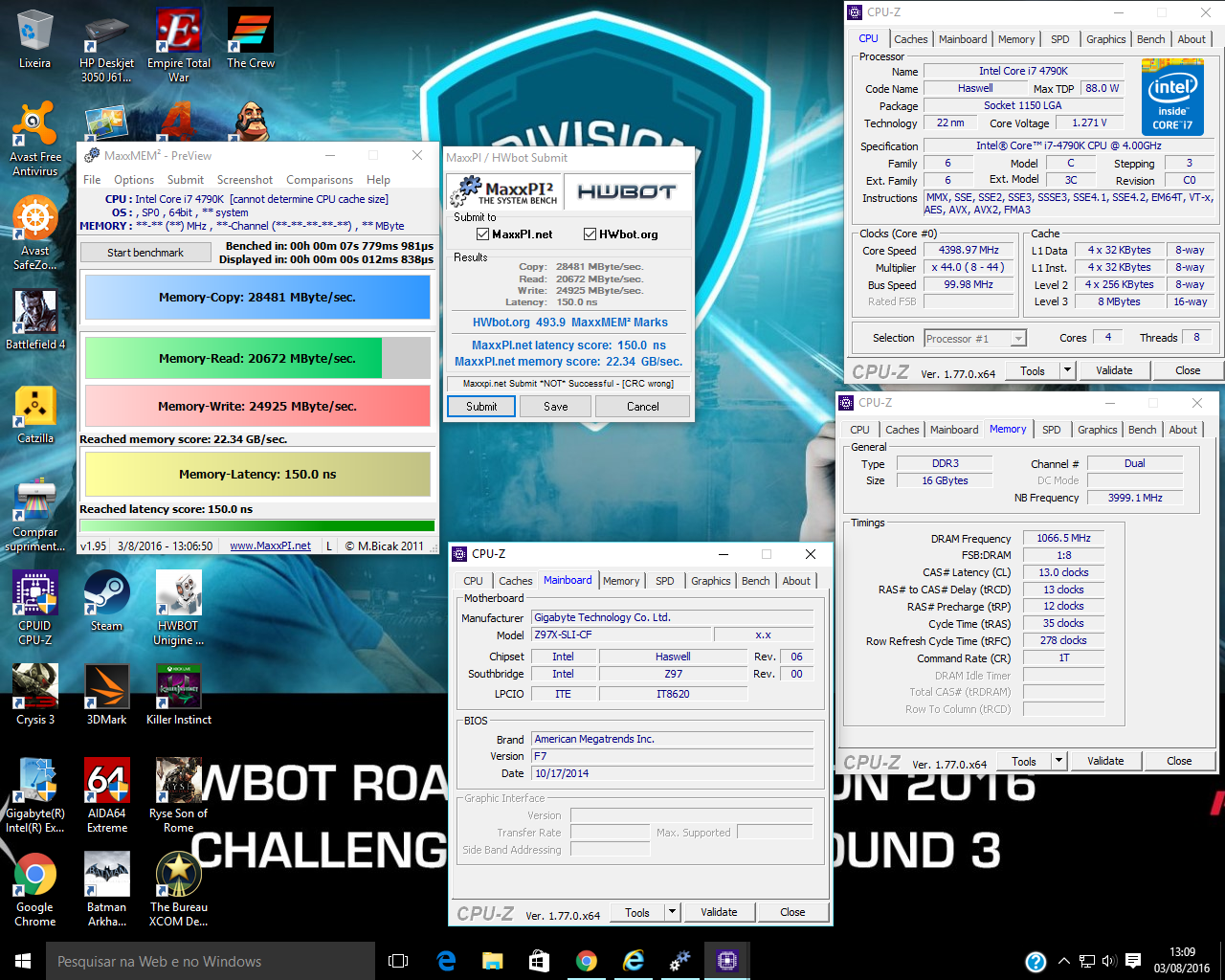Open Options menu in MaxxMEM
The width and height of the screenshot is (1225, 980).
[x=134, y=180]
